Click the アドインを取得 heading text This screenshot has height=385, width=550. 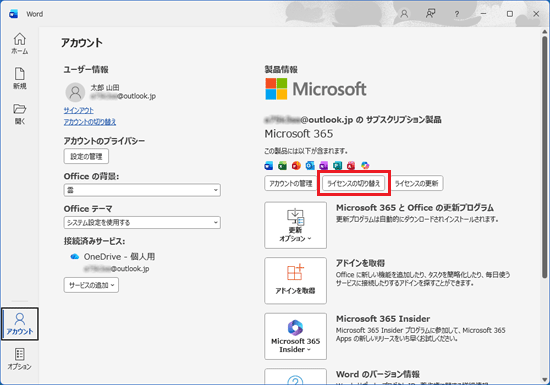361,263
